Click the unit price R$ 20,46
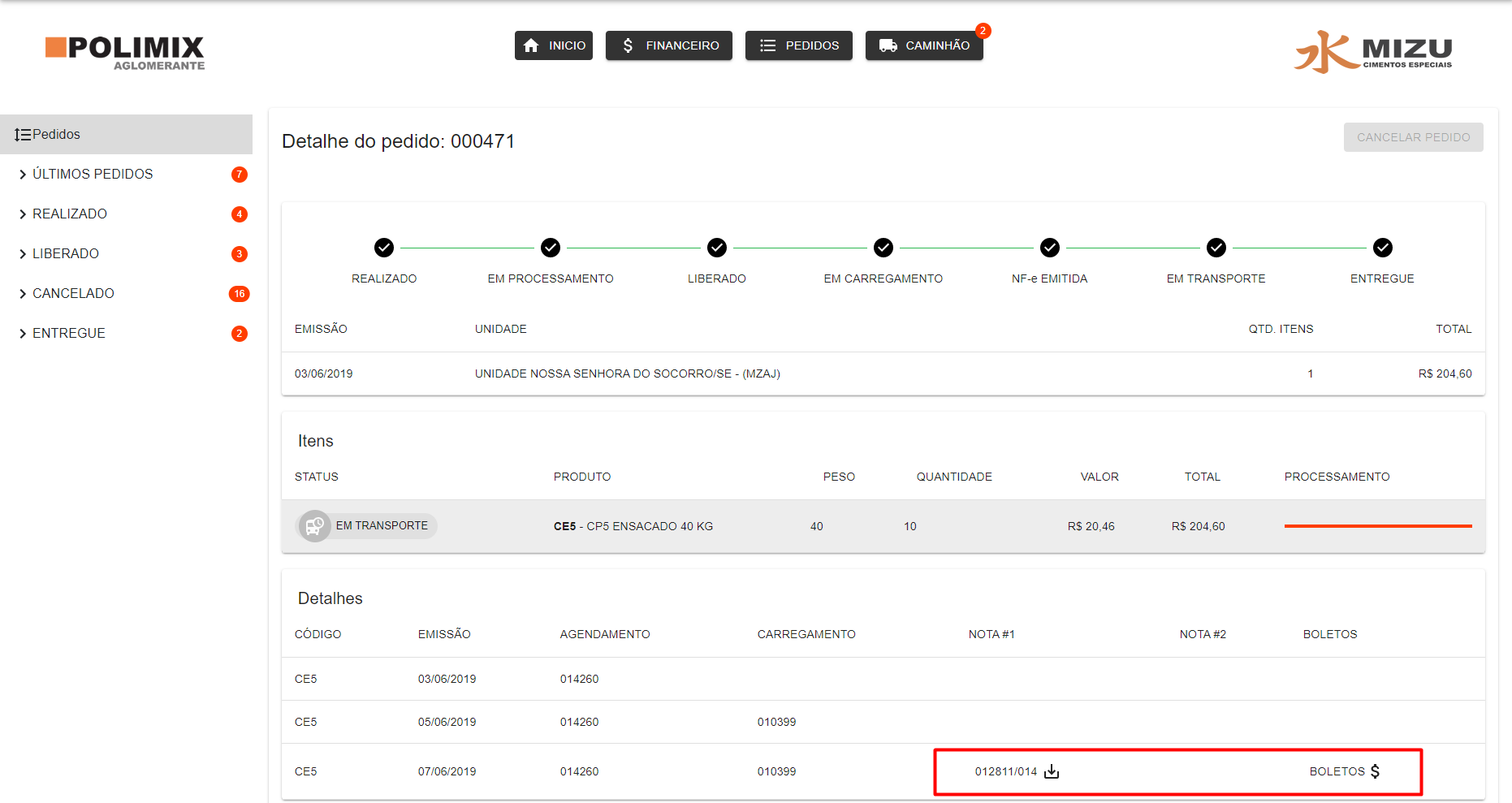Image resolution: width=1512 pixels, height=803 pixels. tap(1091, 526)
